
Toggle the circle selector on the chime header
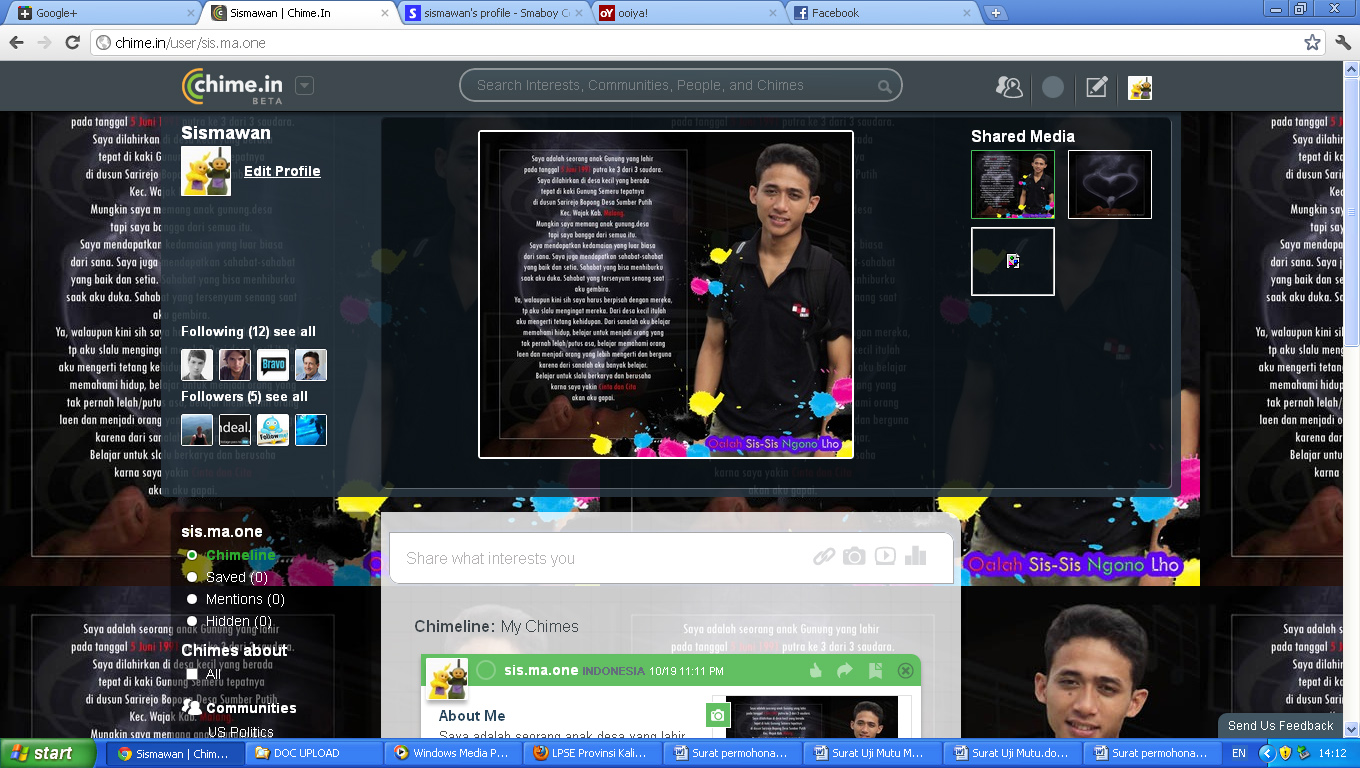486,670
